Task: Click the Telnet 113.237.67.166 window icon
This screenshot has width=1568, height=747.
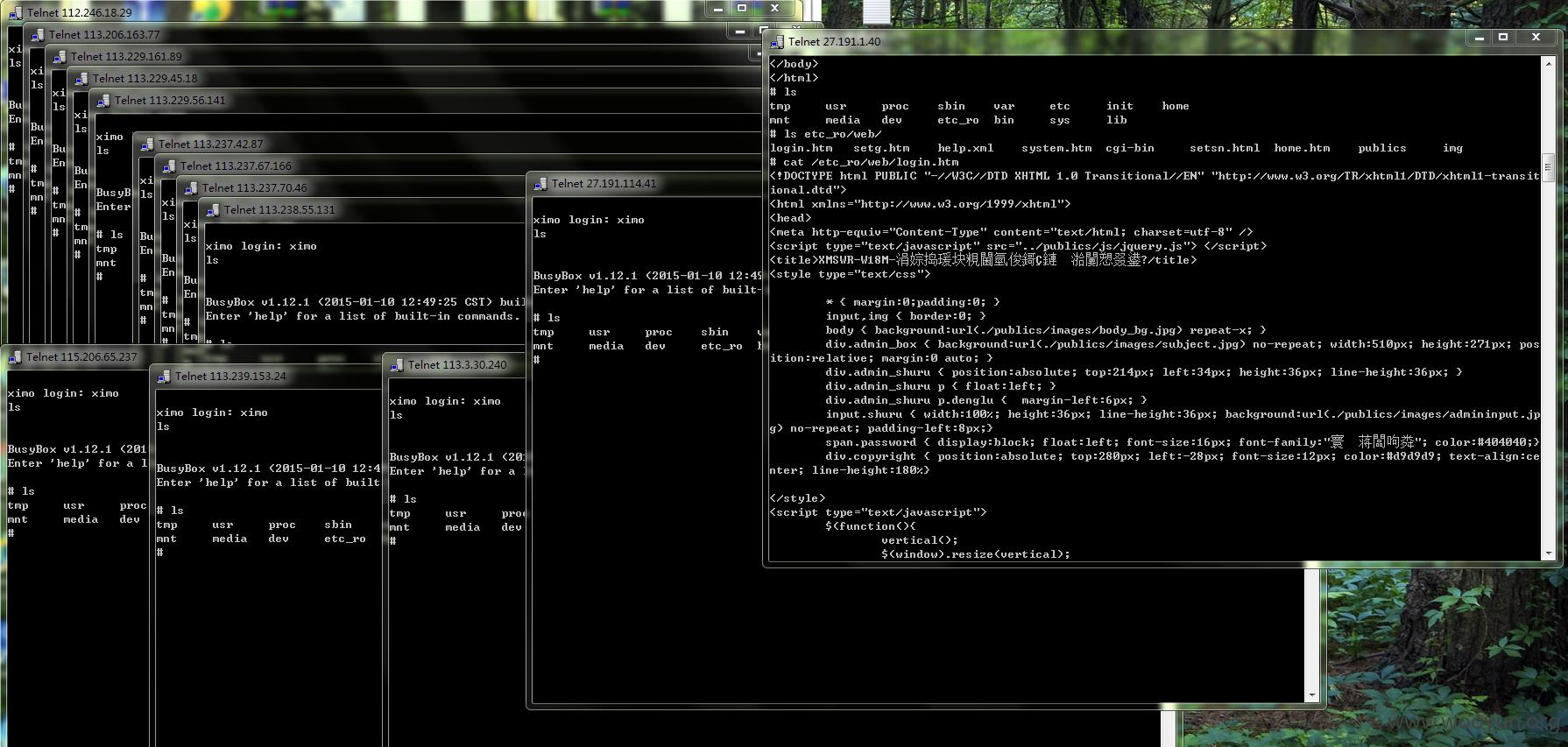Action: pos(168,166)
